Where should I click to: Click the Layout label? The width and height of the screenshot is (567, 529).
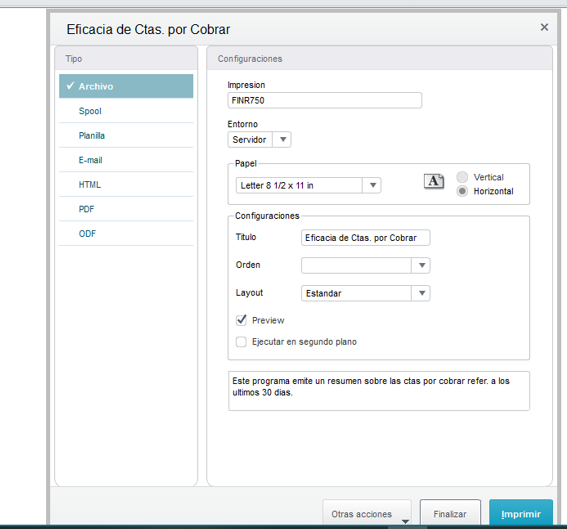pyautogui.click(x=249, y=293)
